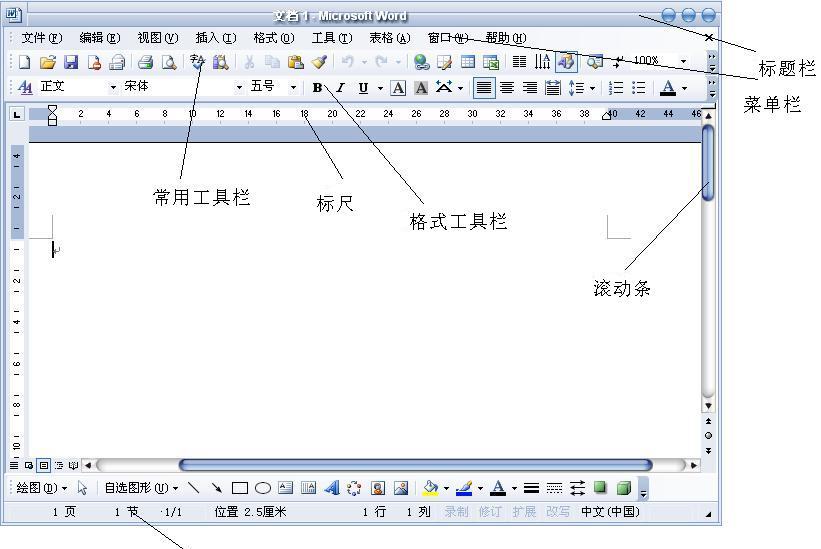Select the Oval drawing tool
821x549 pixels.
click(263, 488)
